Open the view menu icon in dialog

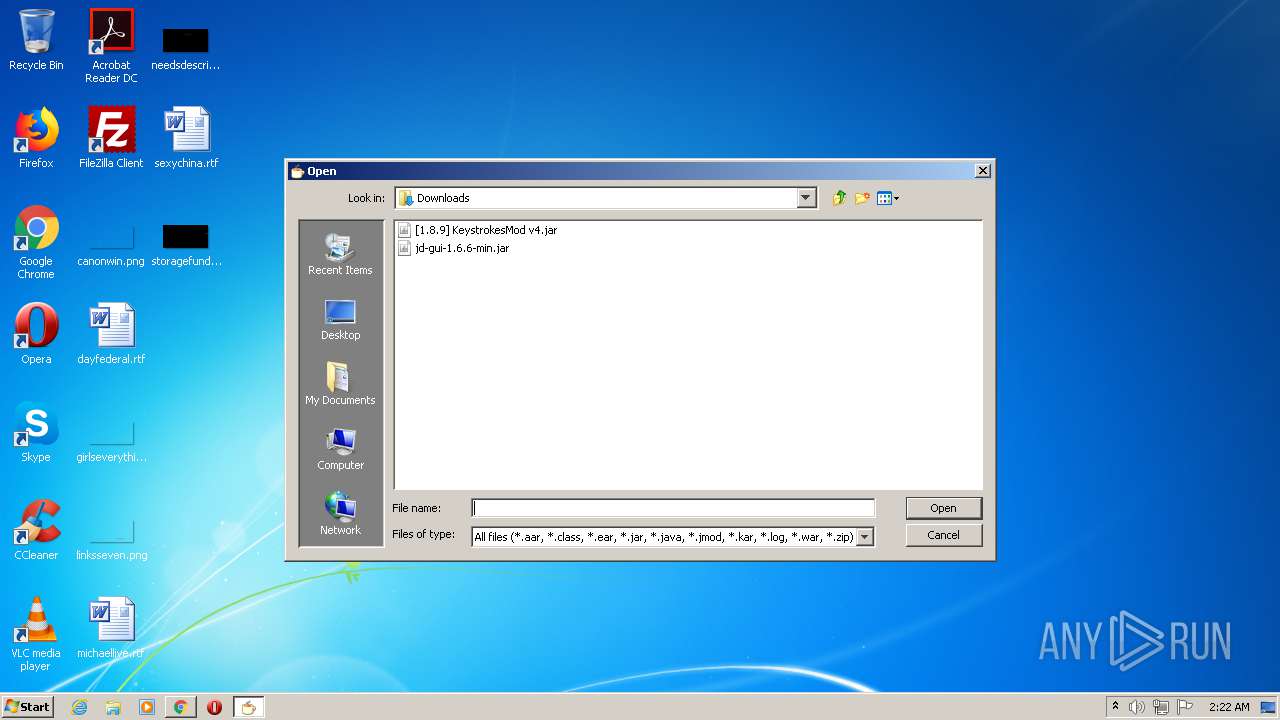tap(888, 198)
